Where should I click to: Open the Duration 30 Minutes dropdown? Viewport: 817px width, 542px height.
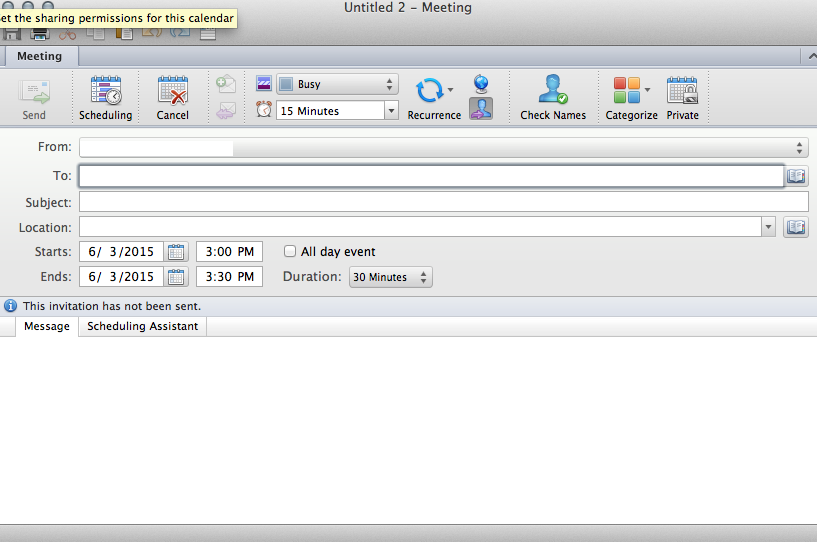(x=391, y=277)
